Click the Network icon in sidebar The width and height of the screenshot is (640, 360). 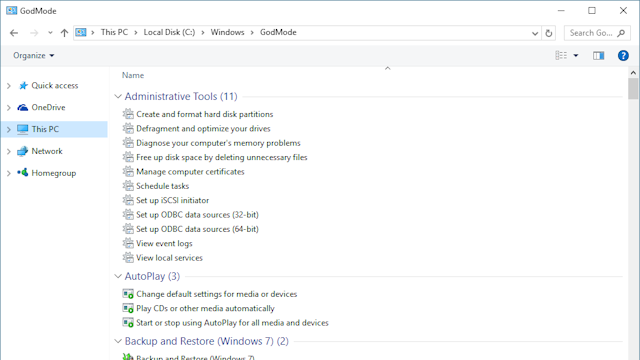(22, 151)
